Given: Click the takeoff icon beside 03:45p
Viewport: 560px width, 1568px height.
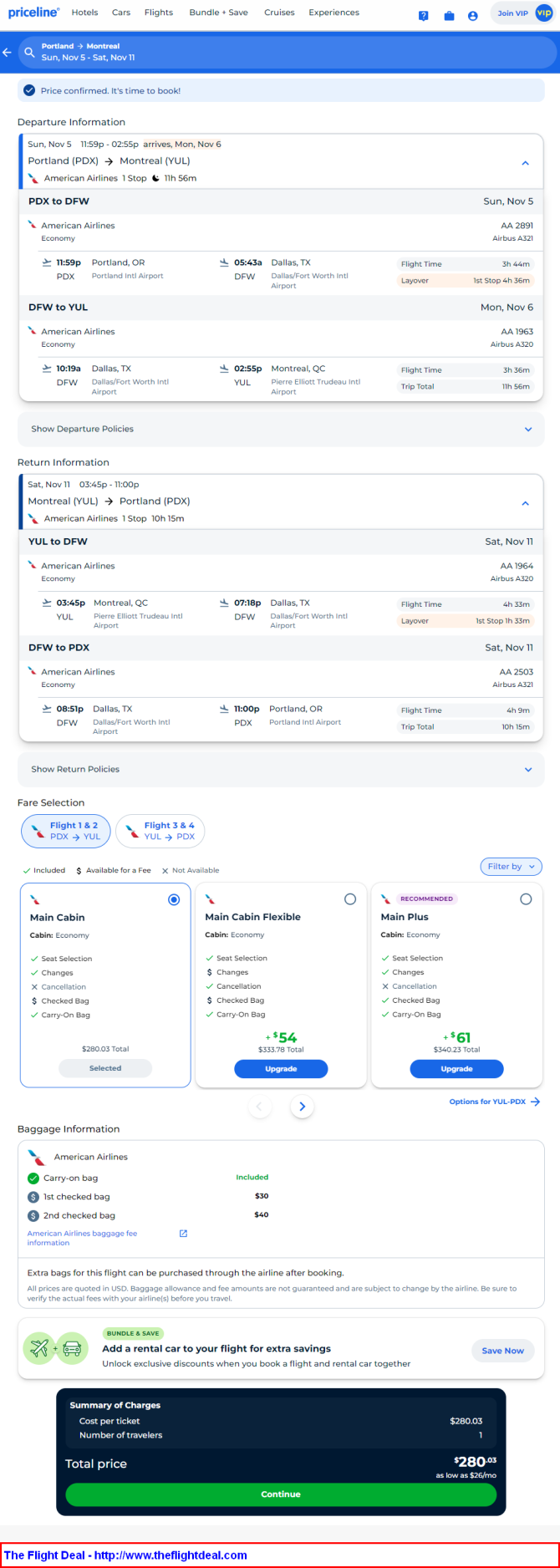Looking at the screenshot, I should click(x=47, y=603).
